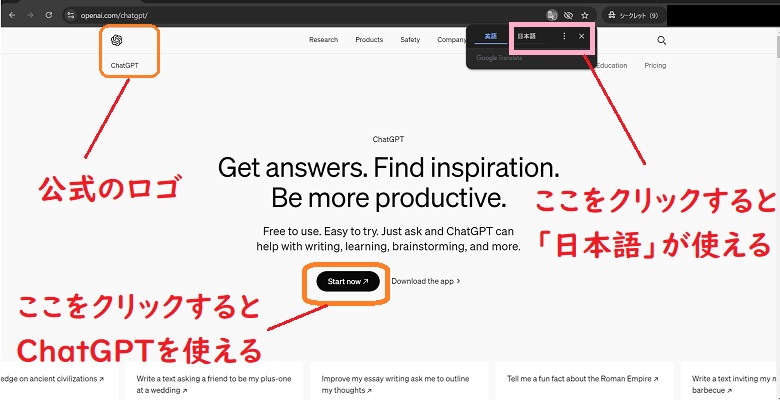Screen dimensions: 780x400
Task: Open the plus-one at a wedding prompt
Action: click(x=214, y=381)
